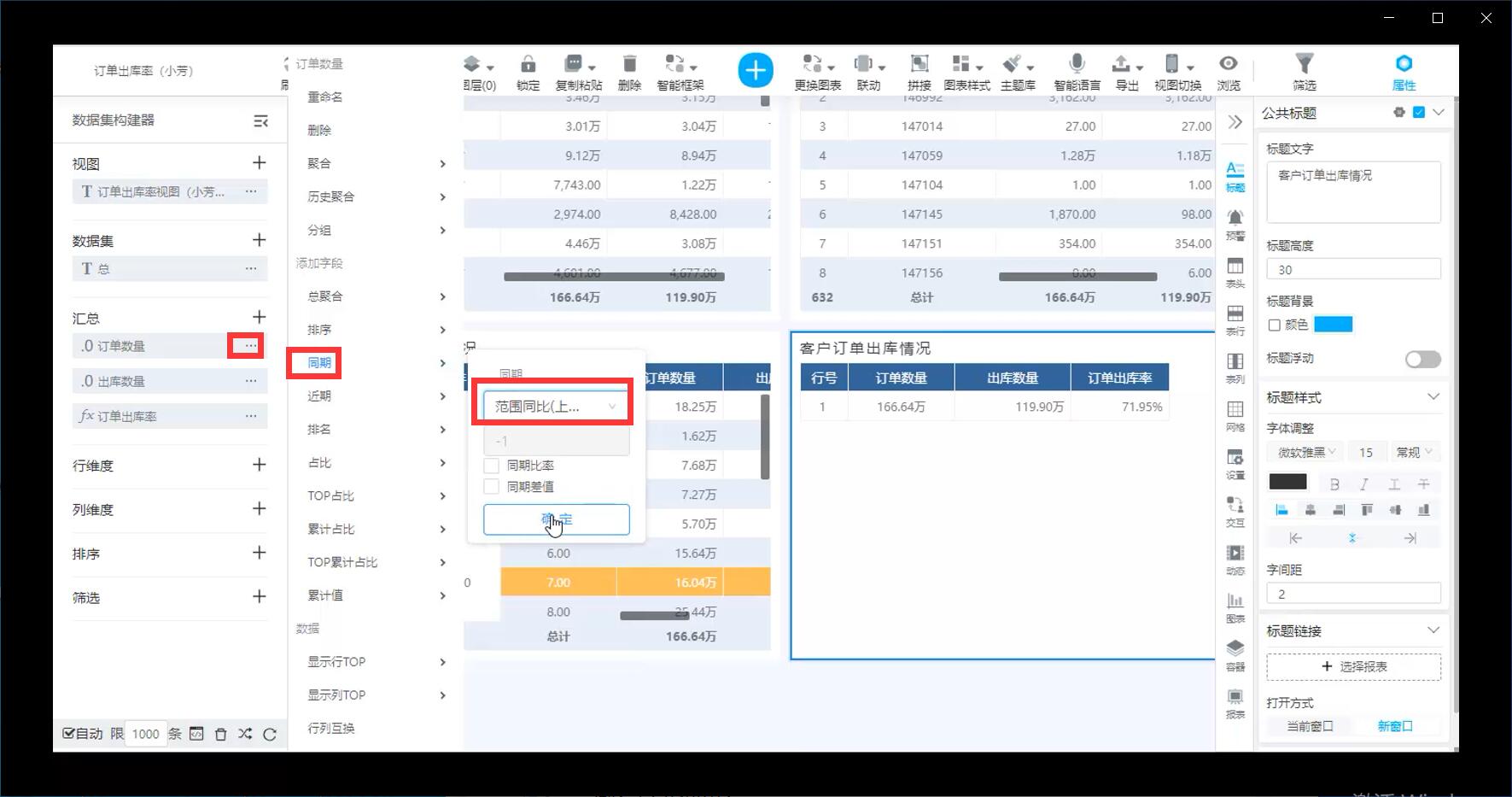The width and height of the screenshot is (1512, 797).
Task: Click the 选择报表 button
Action: pyautogui.click(x=1353, y=666)
